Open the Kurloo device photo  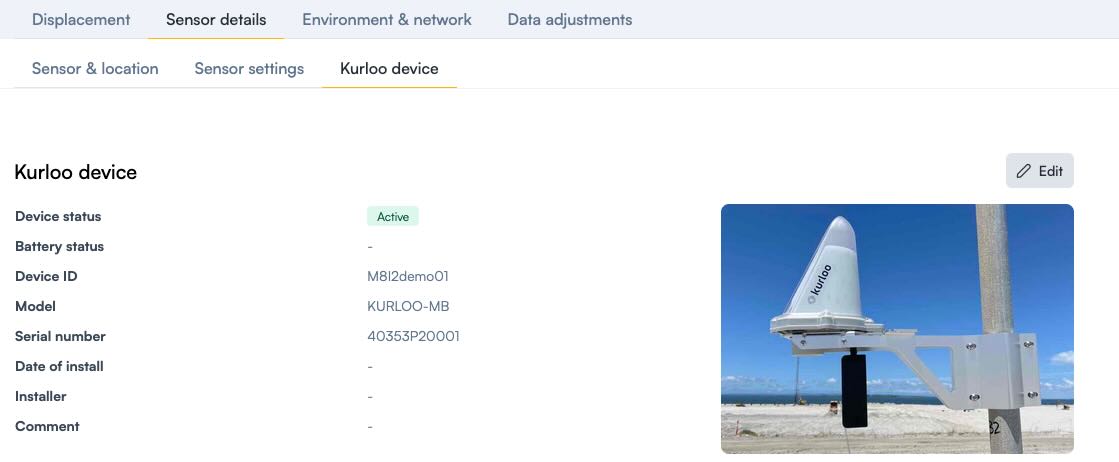tap(897, 328)
